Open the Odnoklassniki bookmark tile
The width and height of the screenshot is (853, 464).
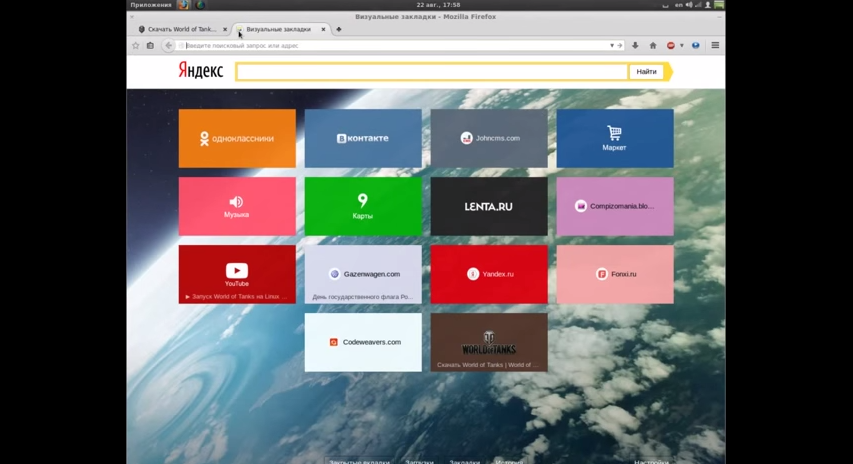tap(237, 138)
